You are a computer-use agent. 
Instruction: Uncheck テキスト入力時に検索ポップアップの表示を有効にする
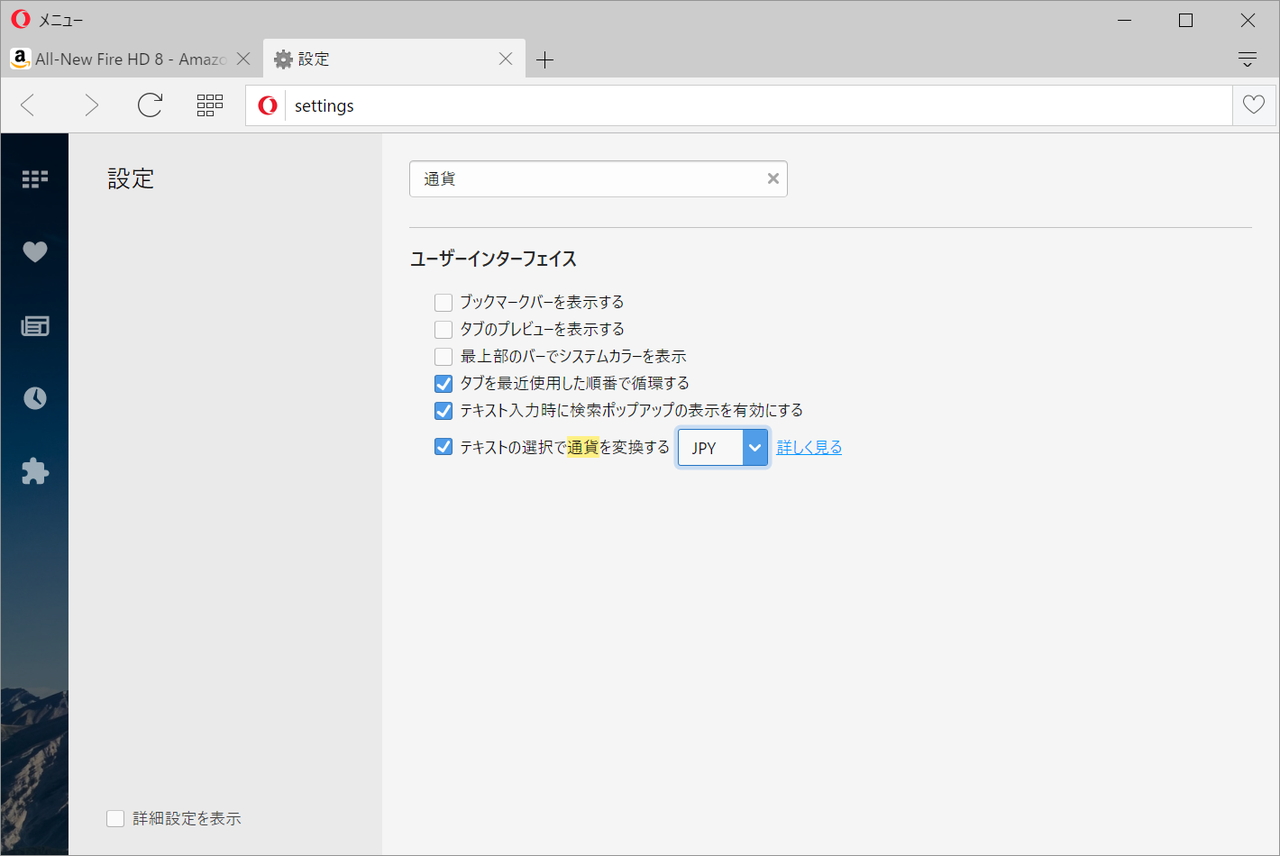pyautogui.click(x=443, y=410)
